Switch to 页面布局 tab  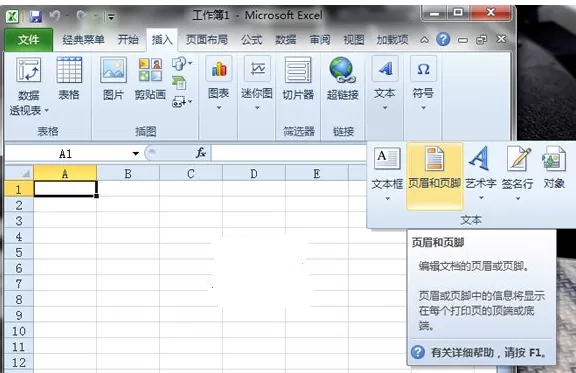click(x=206, y=40)
